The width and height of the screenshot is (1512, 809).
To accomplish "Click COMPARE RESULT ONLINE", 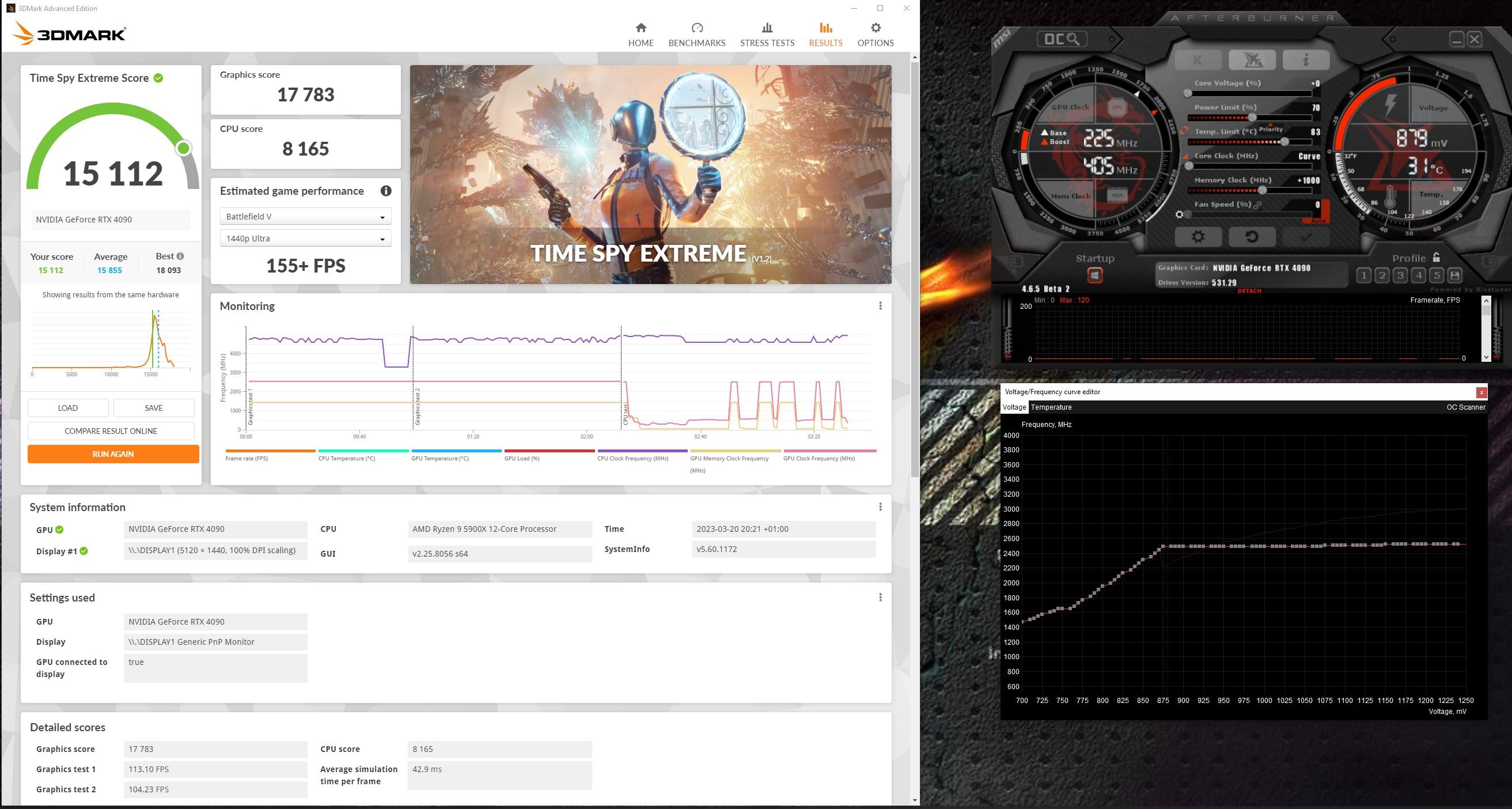I will [111, 431].
